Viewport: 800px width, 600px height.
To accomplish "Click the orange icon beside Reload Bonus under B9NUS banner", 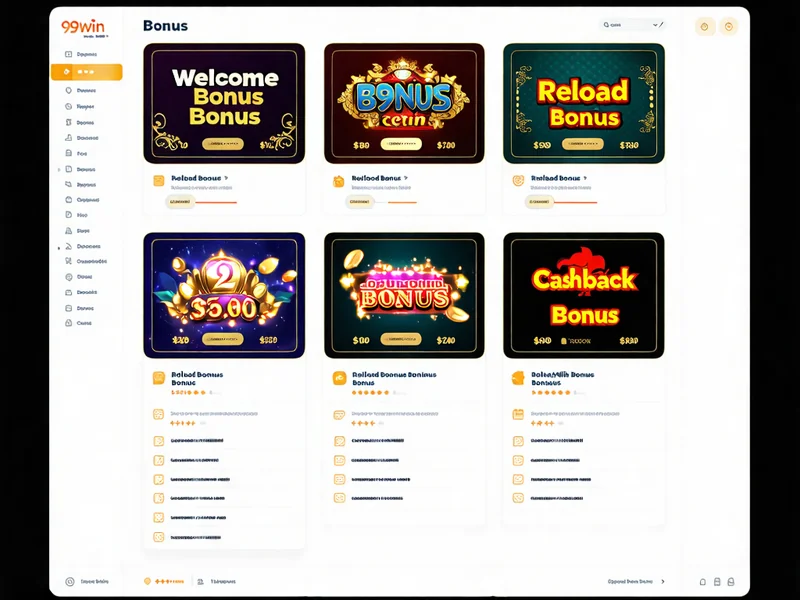I will point(338,181).
